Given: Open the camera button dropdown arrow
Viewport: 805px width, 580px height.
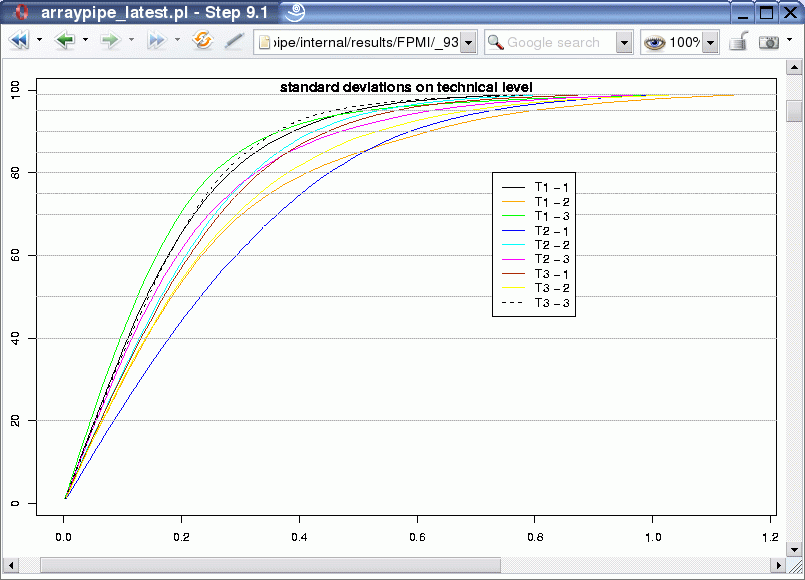Looking at the screenshot, I should [x=790, y=40].
